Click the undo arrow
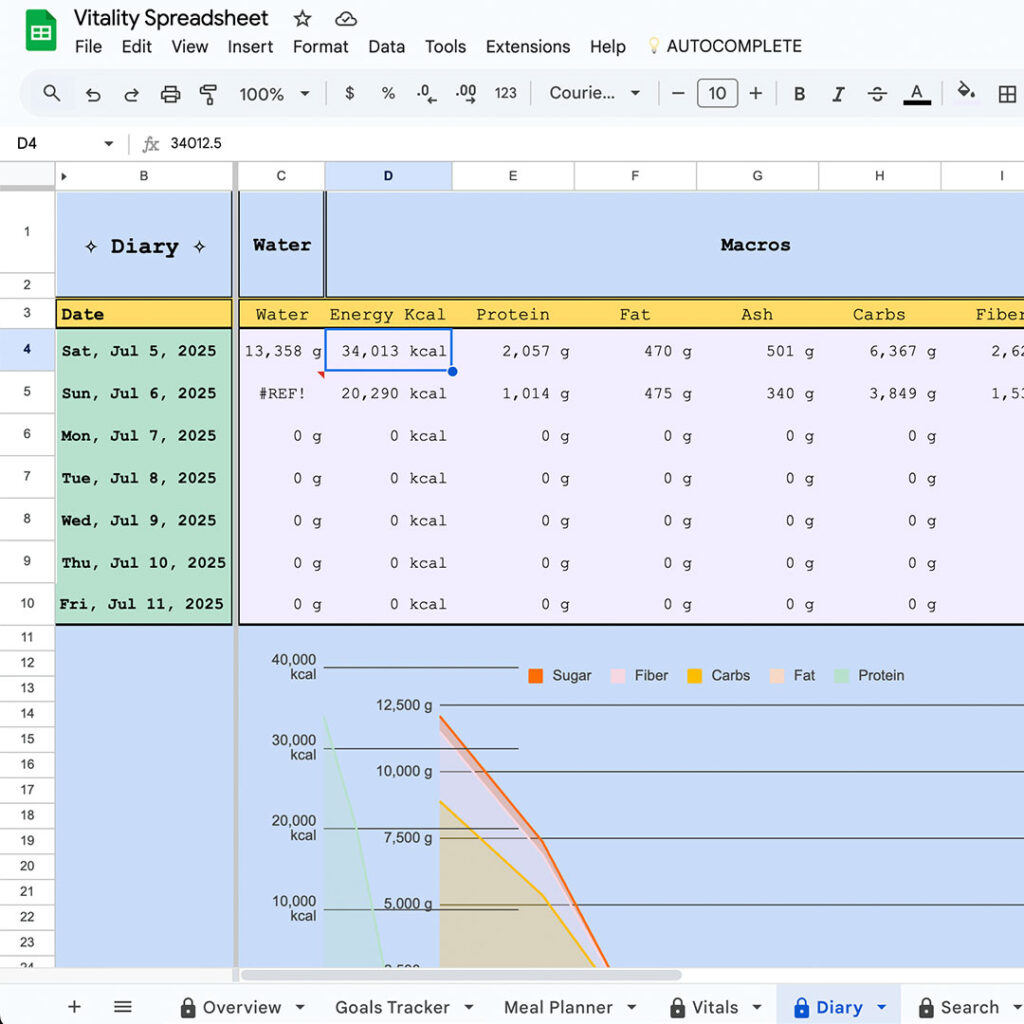This screenshot has width=1024, height=1024. tap(93, 95)
